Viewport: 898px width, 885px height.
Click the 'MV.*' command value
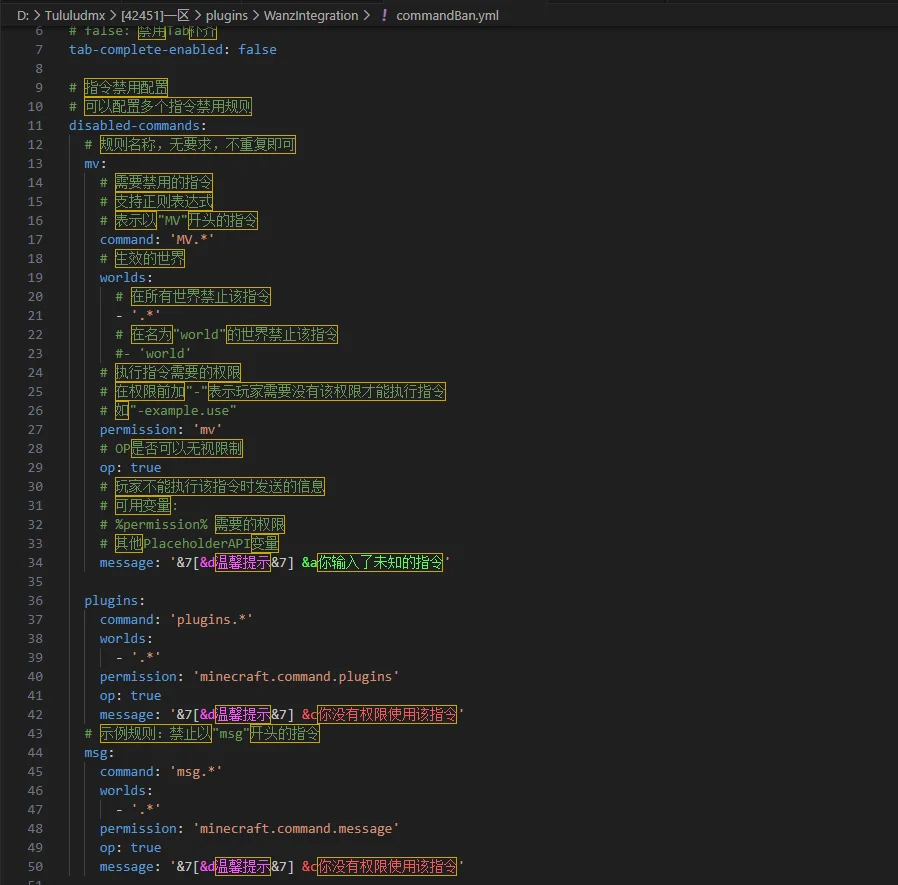(192, 239)
